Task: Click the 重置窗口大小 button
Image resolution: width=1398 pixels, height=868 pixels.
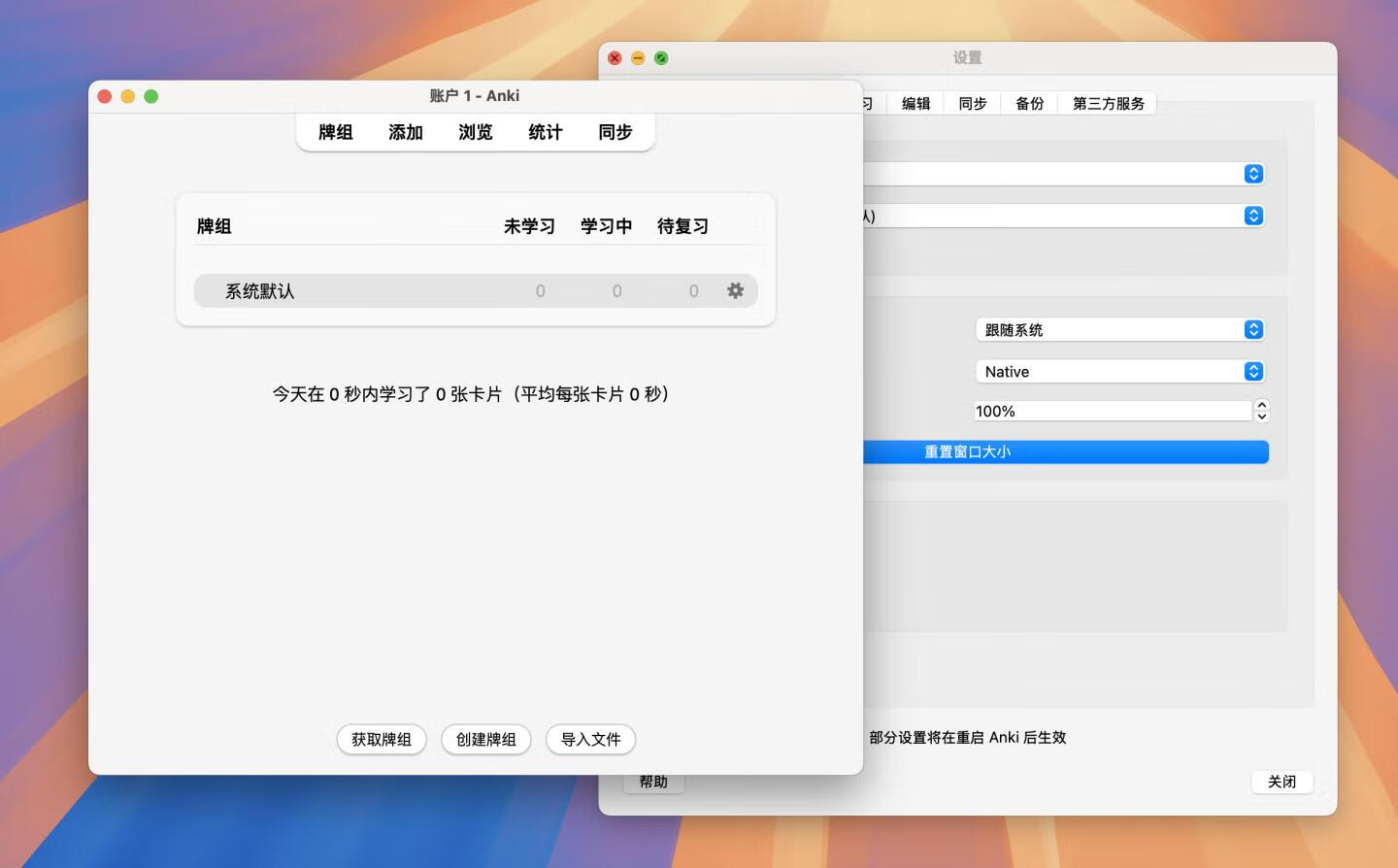Action: tap(1065, 451)
